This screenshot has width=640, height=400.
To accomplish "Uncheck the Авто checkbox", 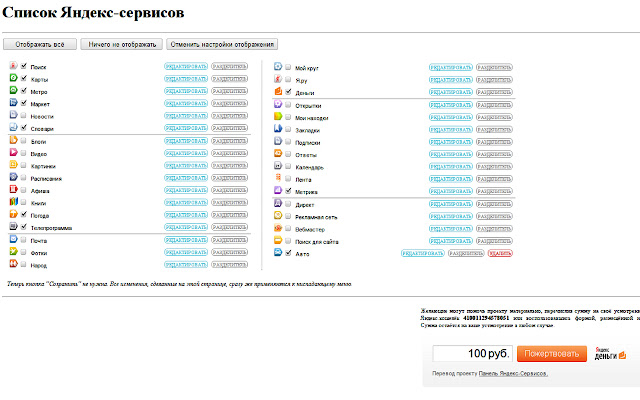I will [x=288, y=253].
